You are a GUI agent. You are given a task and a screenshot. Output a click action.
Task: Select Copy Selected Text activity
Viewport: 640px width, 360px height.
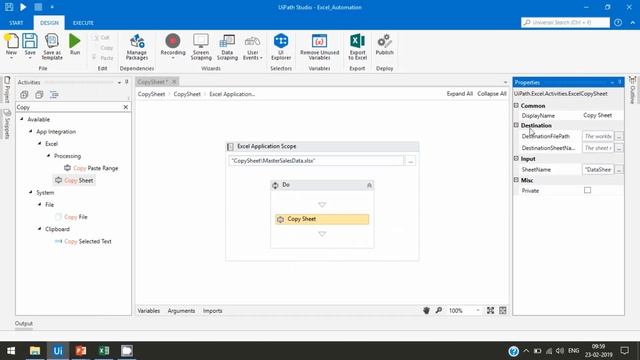tap(83, 241)
